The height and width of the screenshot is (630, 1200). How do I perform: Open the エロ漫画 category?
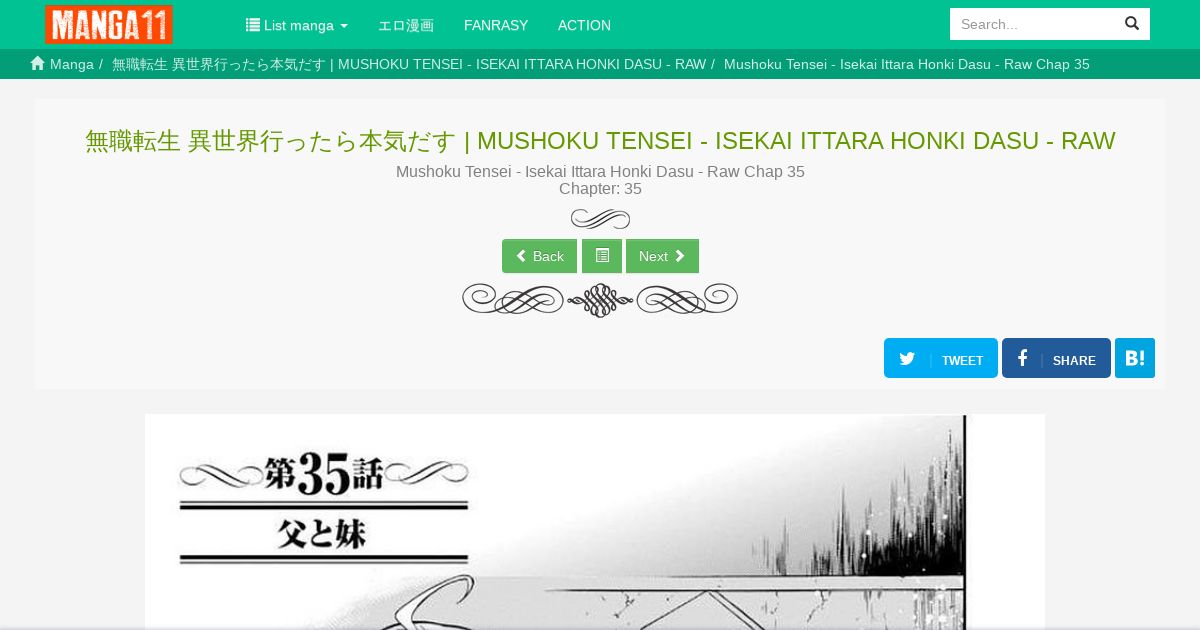tap(406, 25)
